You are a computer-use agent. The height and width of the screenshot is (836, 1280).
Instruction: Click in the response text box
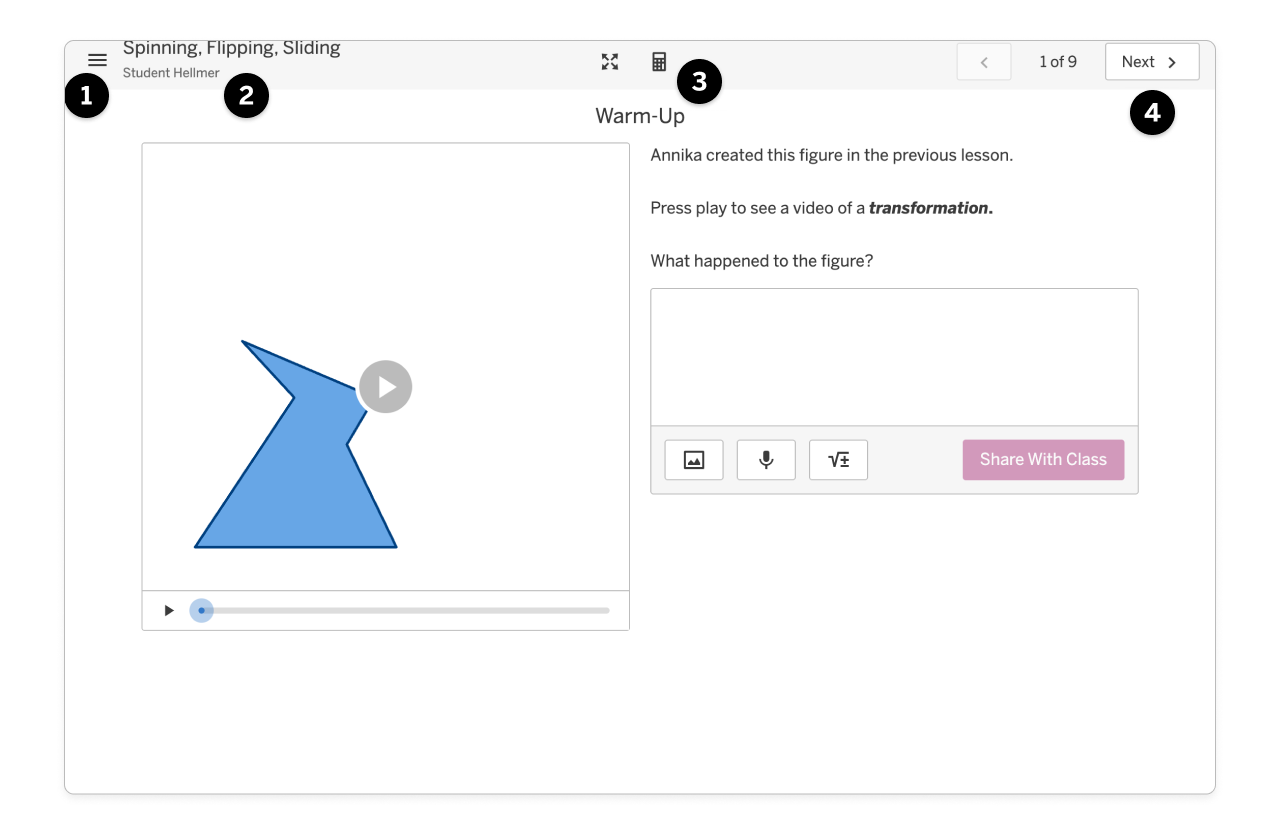894,355
